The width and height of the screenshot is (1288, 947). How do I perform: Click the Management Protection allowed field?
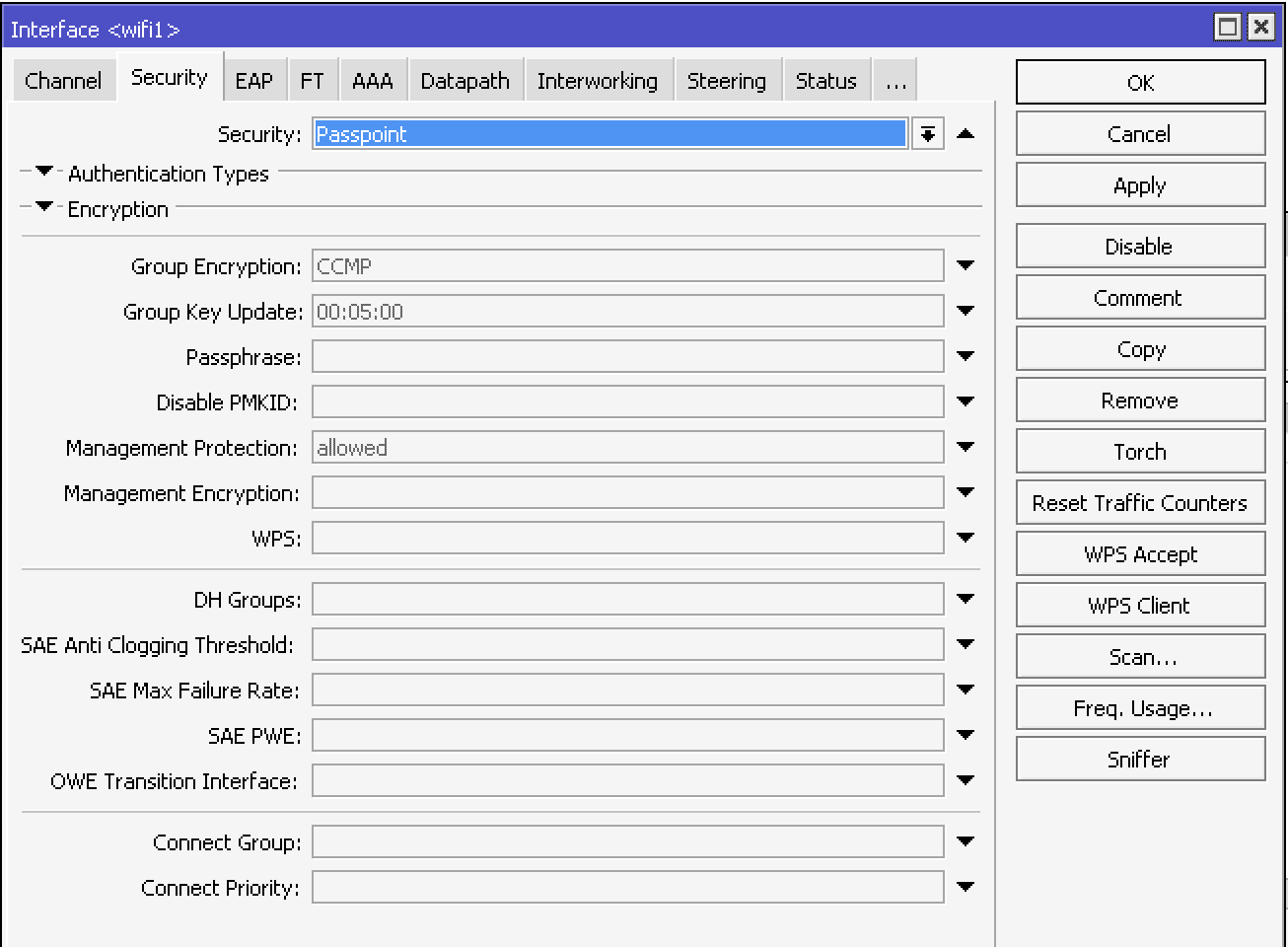click(628, 448)
